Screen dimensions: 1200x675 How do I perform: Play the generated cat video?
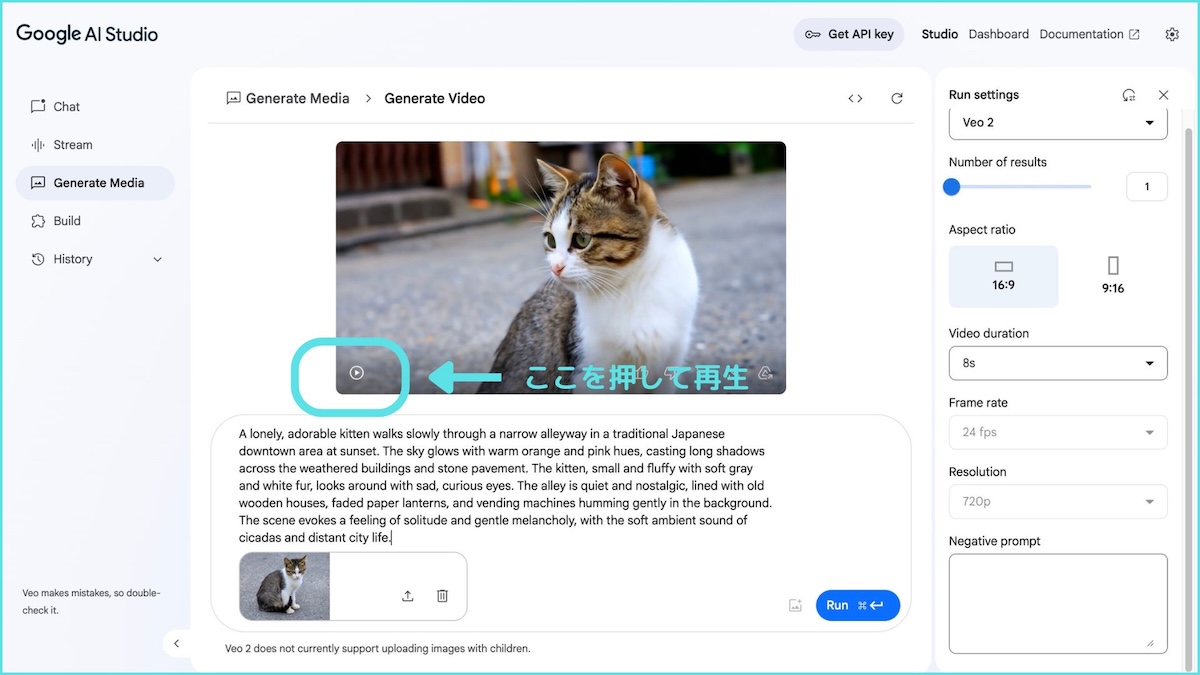pyautogui.click(x=357, y=373)
